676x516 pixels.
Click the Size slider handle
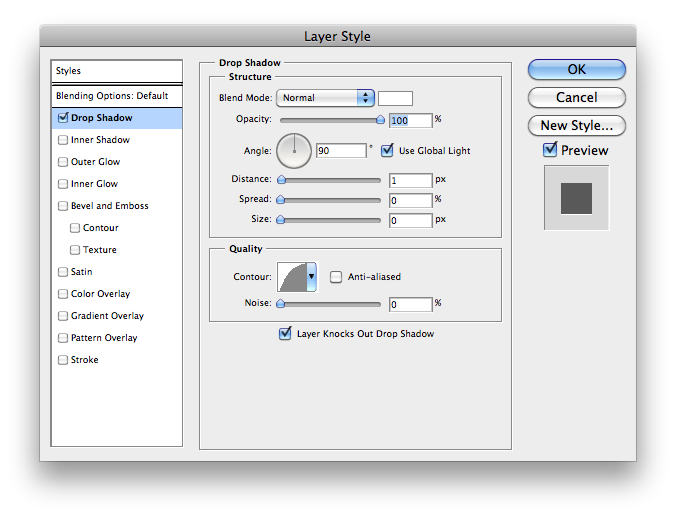pyautogui.click(x=281, y=219)
